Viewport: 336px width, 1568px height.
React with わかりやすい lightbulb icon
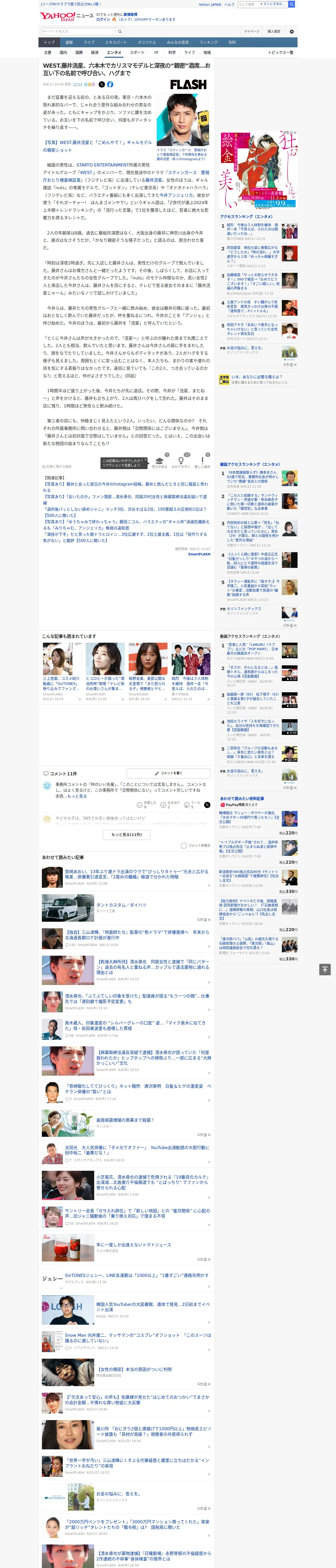point(181,462)
